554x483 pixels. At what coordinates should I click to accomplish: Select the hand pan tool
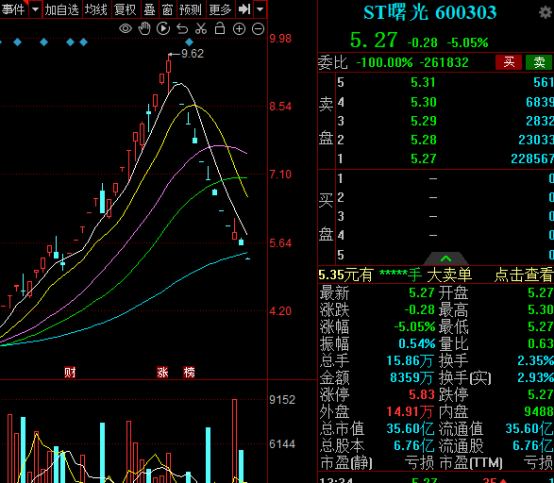coord(144,29)
